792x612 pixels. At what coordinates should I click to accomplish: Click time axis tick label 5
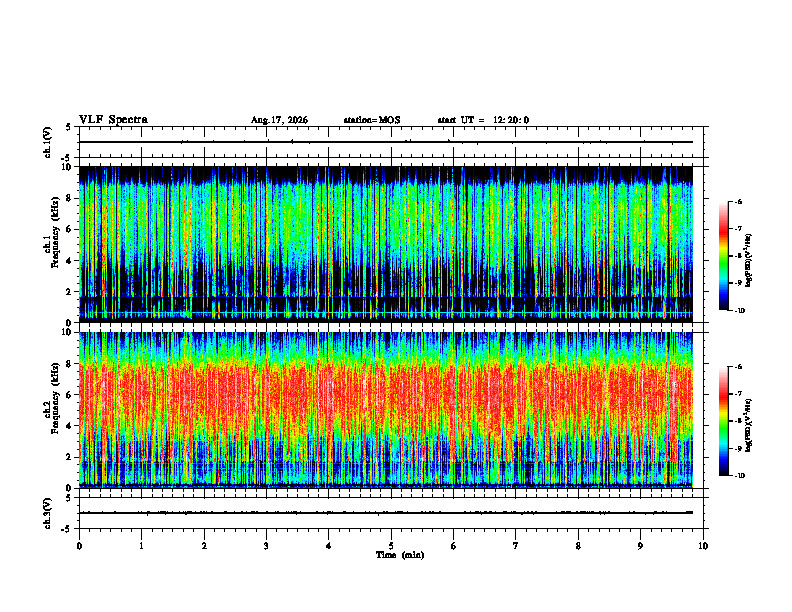[391, 546]
